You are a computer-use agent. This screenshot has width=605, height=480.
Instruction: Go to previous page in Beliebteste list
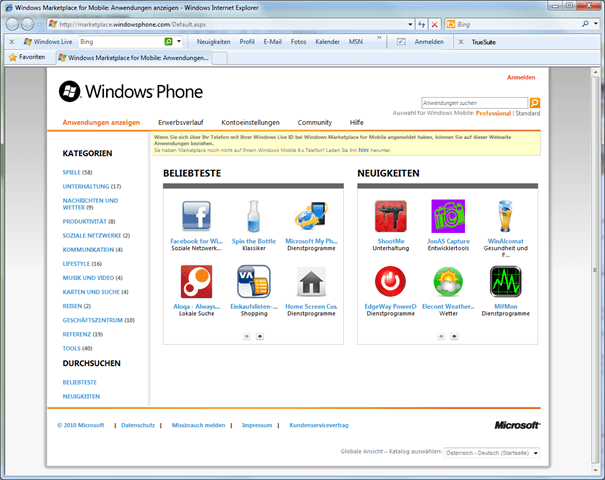247,336
